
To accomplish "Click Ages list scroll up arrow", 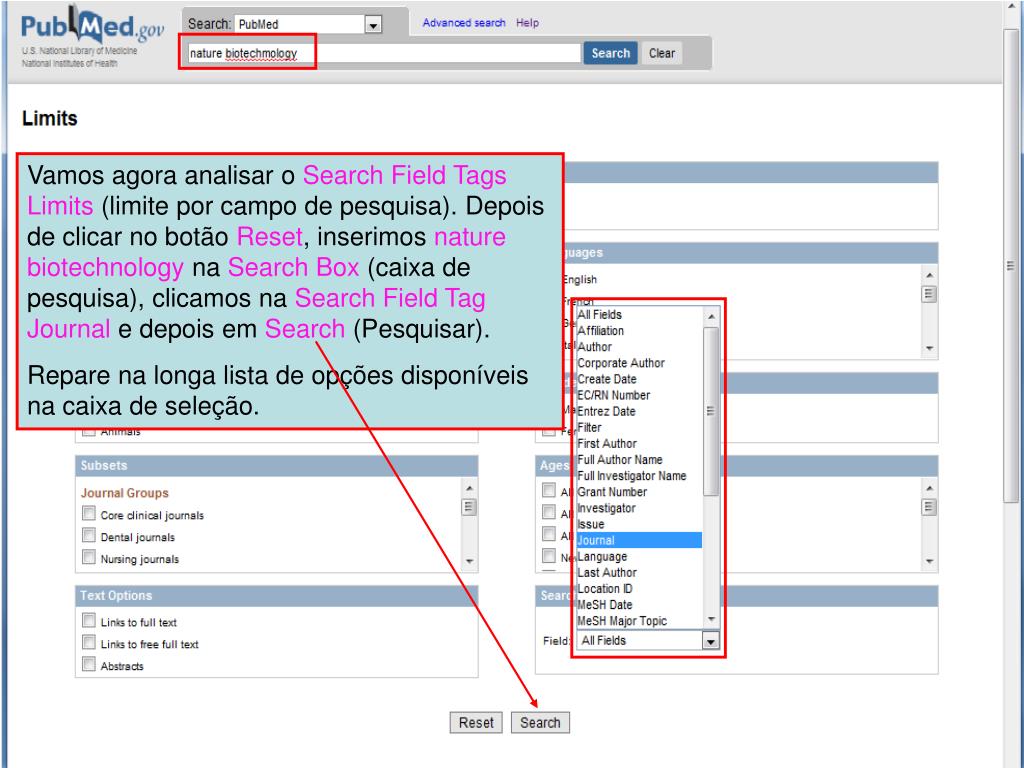I will pos(929,488).
